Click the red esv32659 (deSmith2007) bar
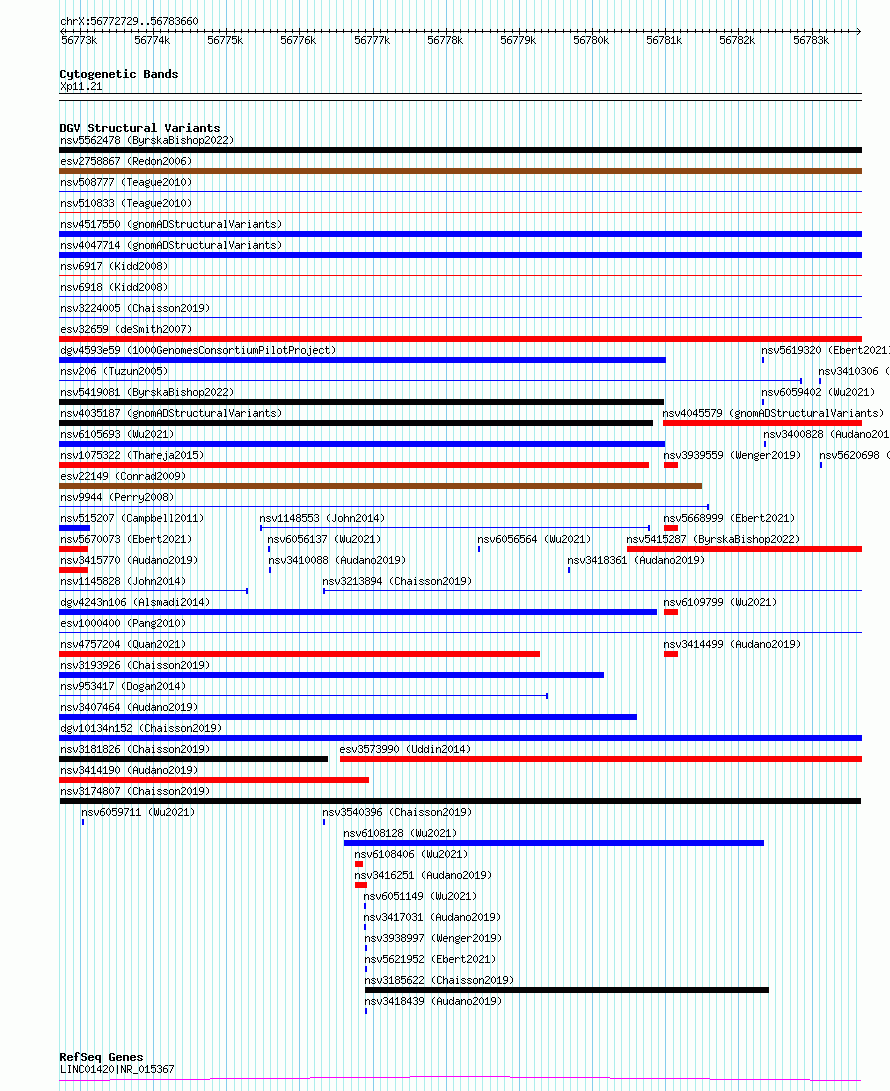Viewport: 890px width, 1091px height. point(461,339)
